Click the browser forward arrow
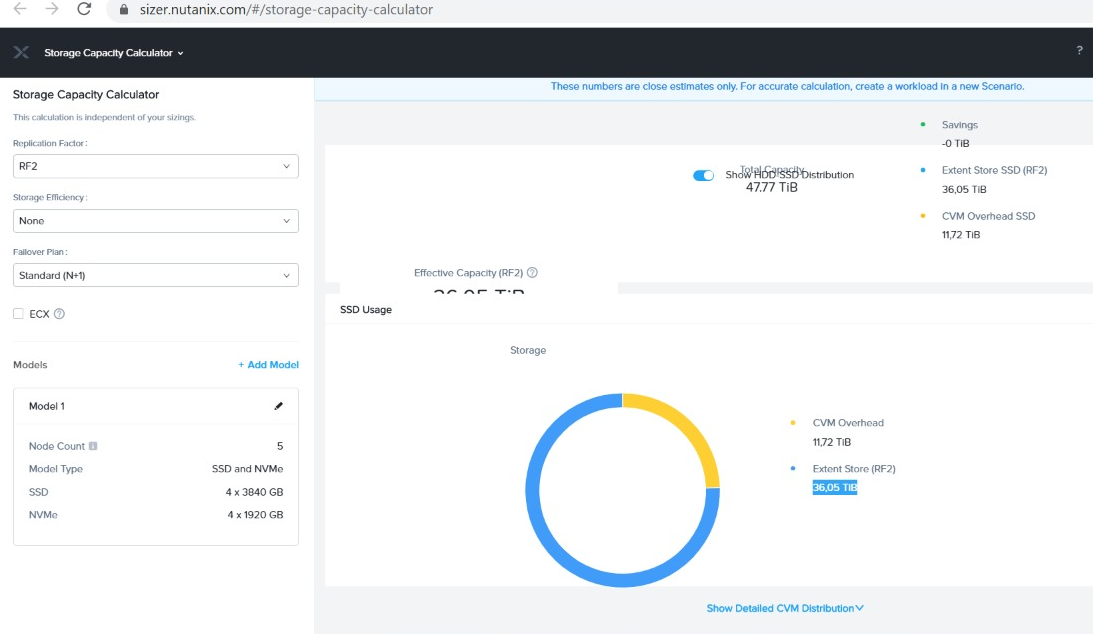The image size is (1093, 634). (52, 9)
